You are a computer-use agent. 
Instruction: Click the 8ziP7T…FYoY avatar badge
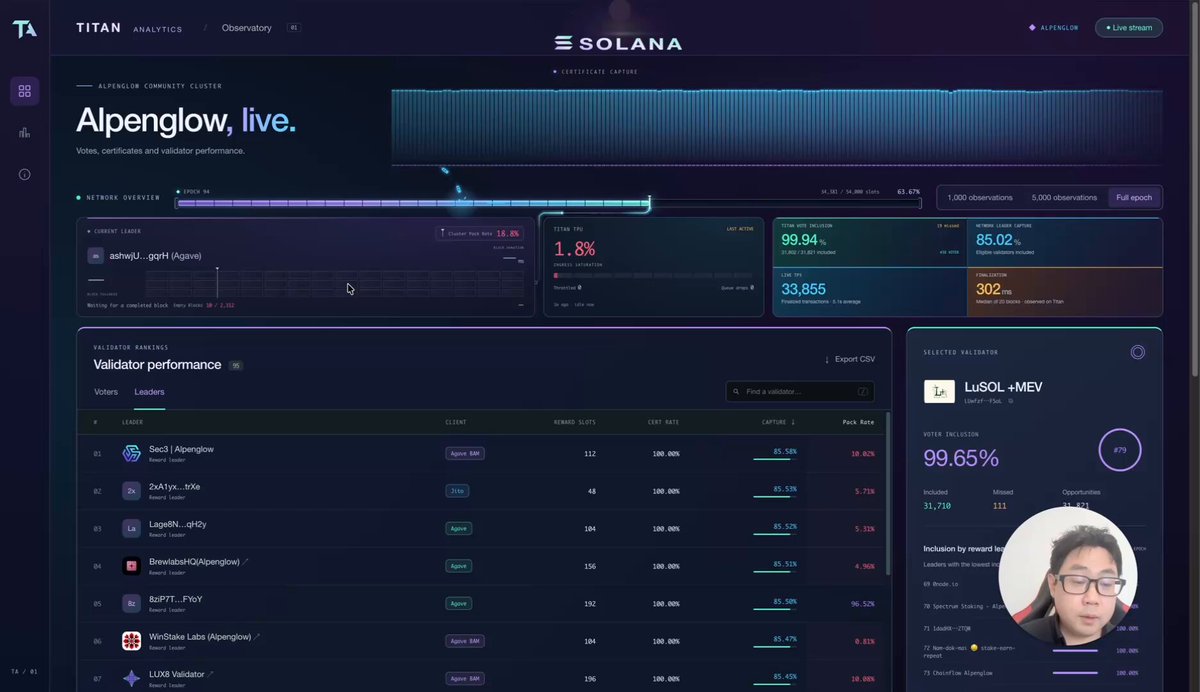pos(131,603)
